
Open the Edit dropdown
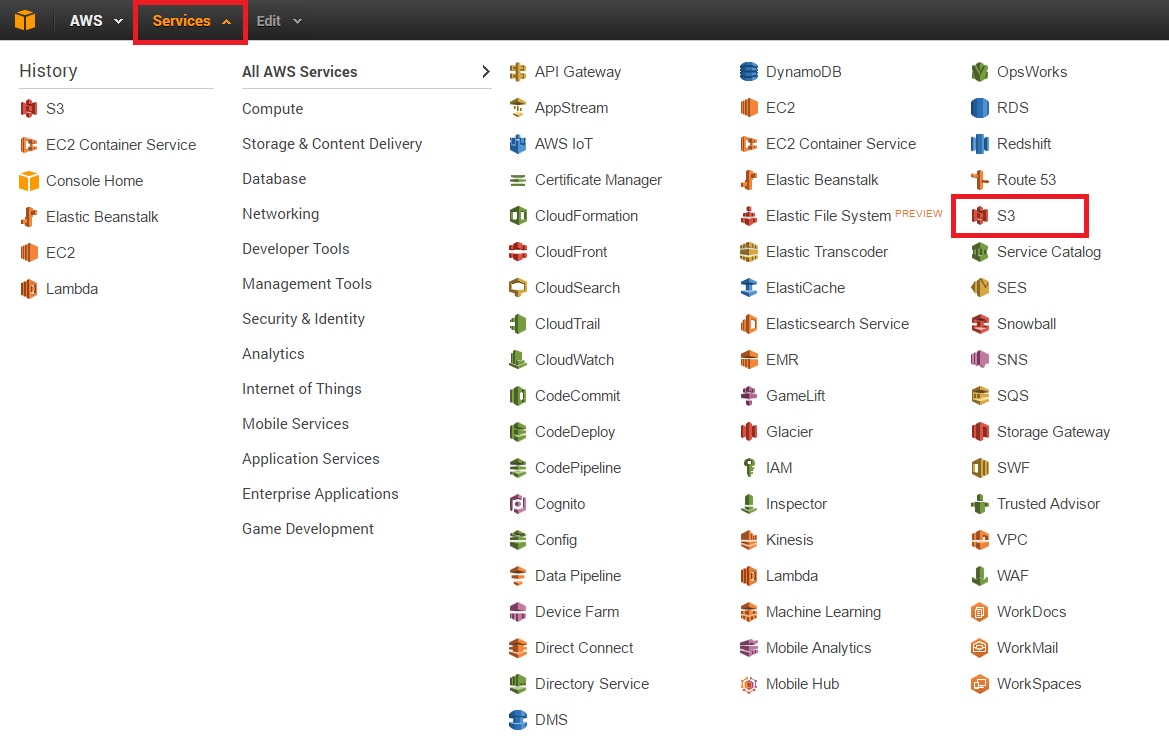pos(279,21)
